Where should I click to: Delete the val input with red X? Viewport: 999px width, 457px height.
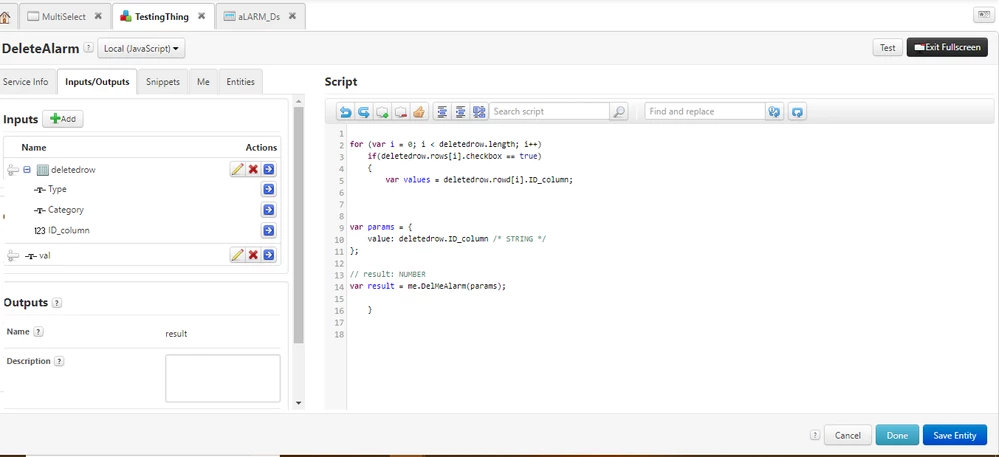point(253,255)
